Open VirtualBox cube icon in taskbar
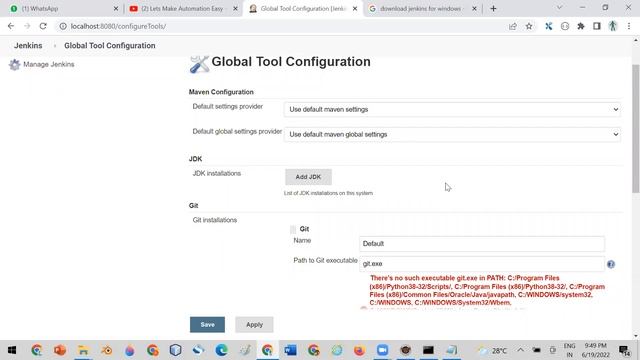The image size is (640, 360). click(176, 350)
